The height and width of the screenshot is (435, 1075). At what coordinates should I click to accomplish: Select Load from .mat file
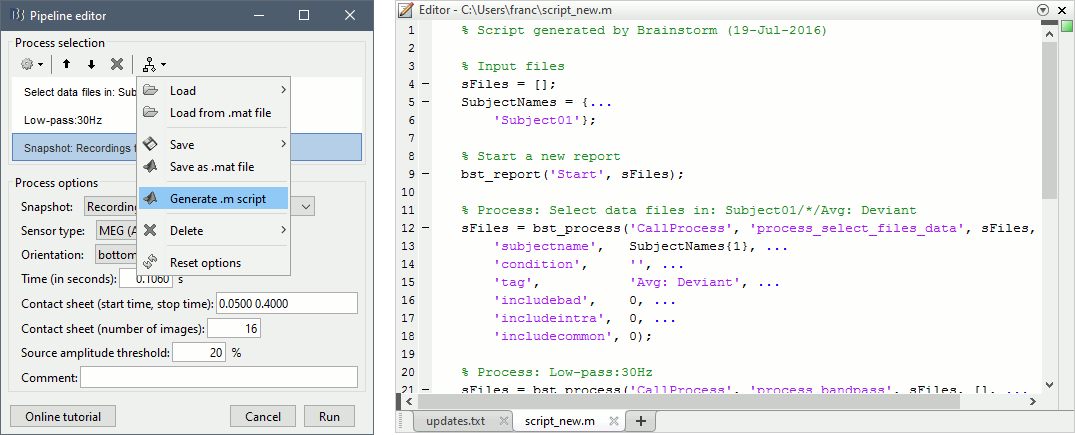(x=220, y=113)
